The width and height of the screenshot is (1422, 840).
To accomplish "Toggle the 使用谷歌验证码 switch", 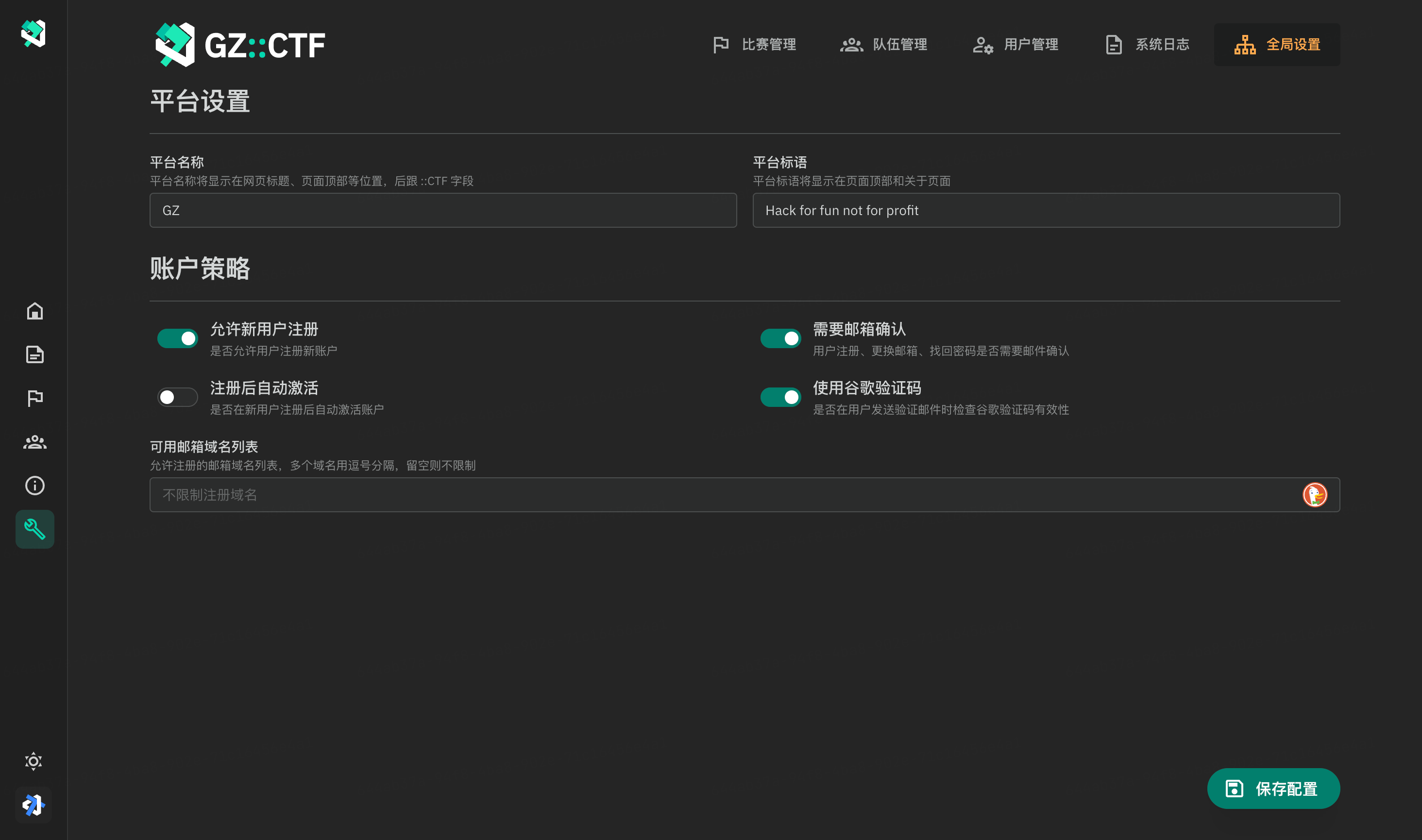I will (x=780, y=397).
